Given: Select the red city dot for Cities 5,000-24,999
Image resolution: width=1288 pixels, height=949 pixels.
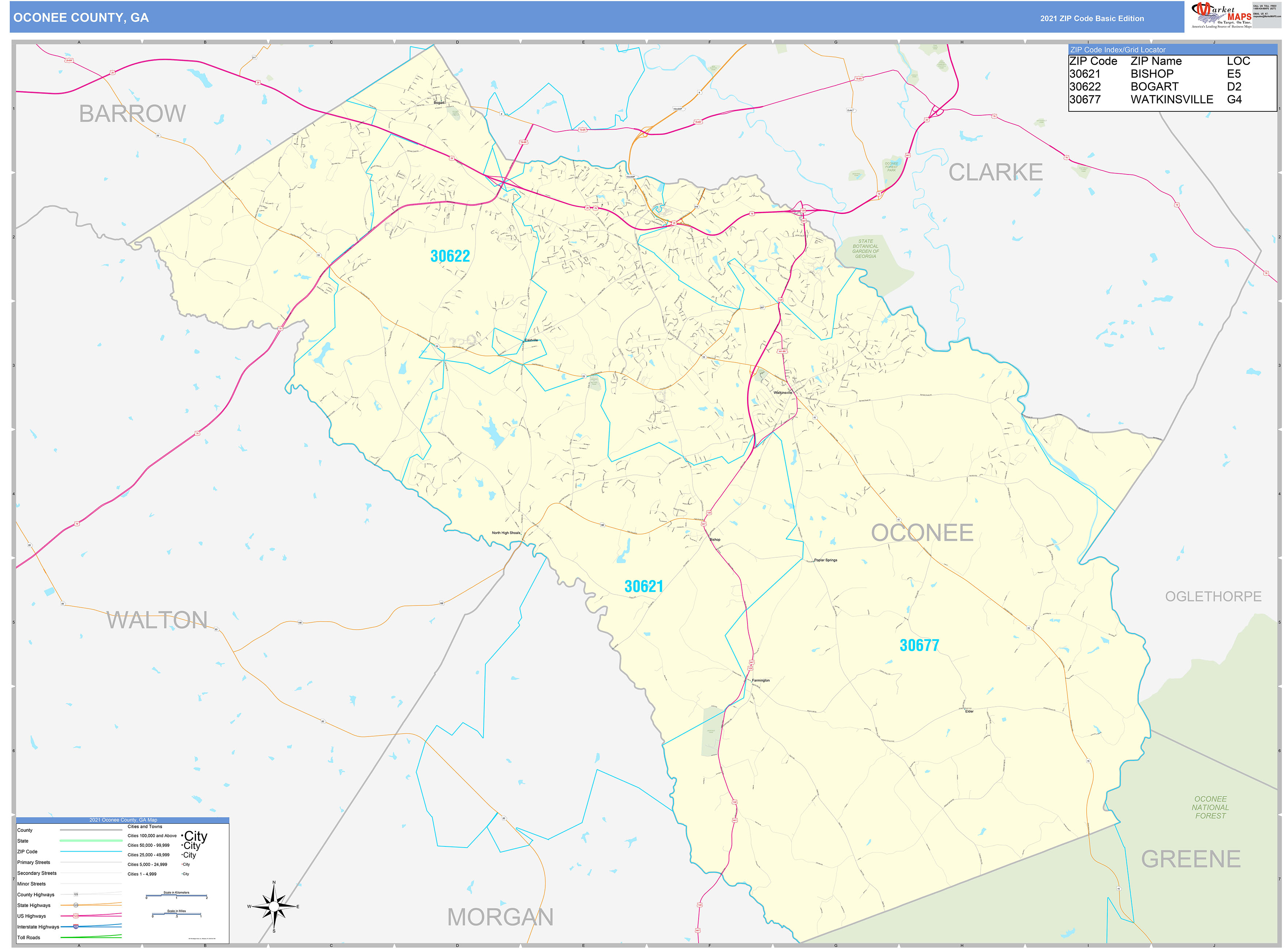Looking at the screenshot, I should [182, 865].
